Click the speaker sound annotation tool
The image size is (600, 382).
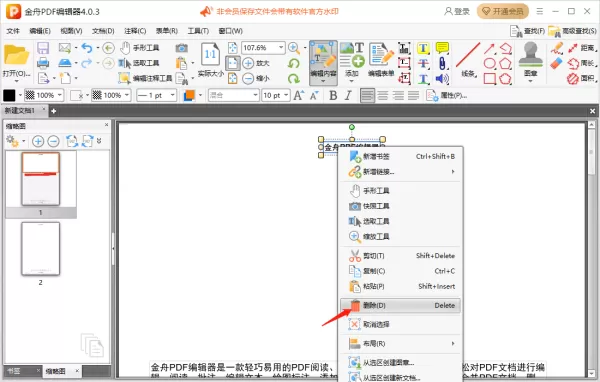pyautogui.click(x=442, y=79)
